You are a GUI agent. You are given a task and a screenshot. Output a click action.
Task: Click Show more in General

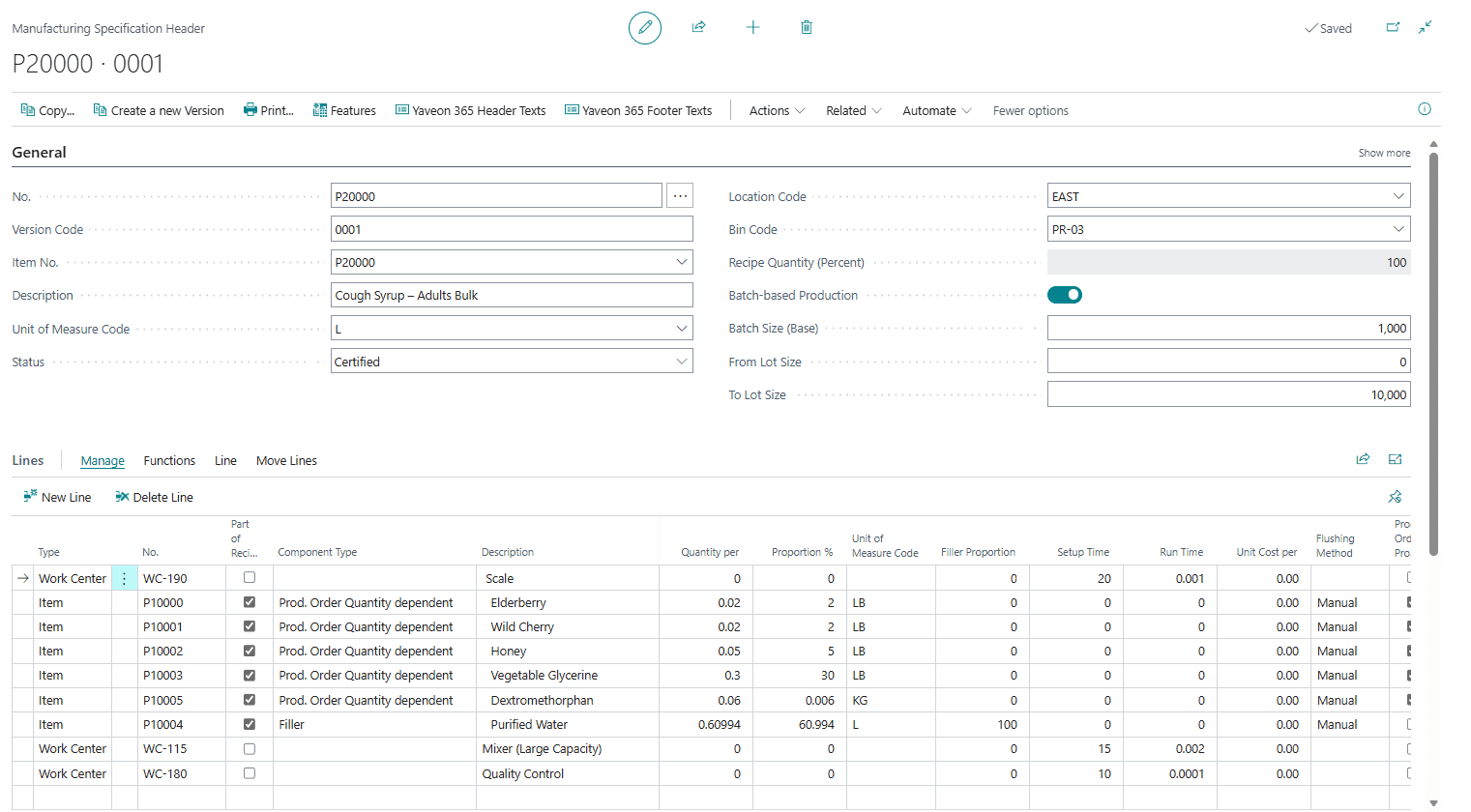[x=1384, y=153]
